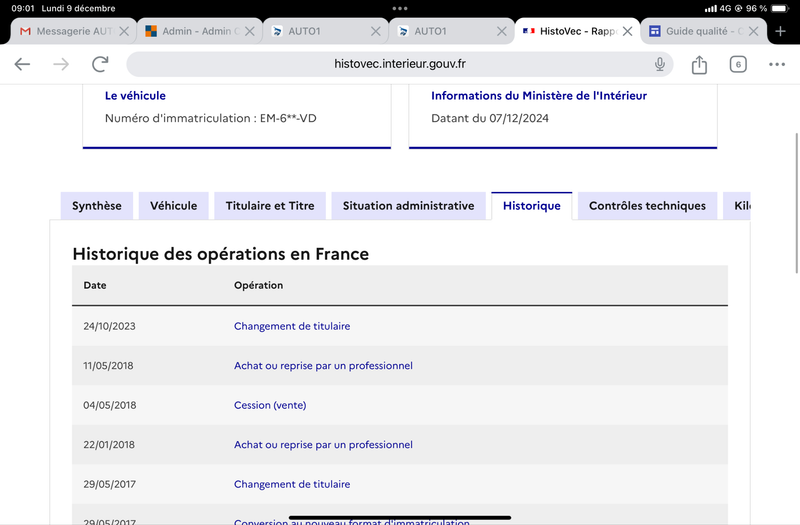Click Changement de titulaire dated 29/05/2017

tap(292, 484)
